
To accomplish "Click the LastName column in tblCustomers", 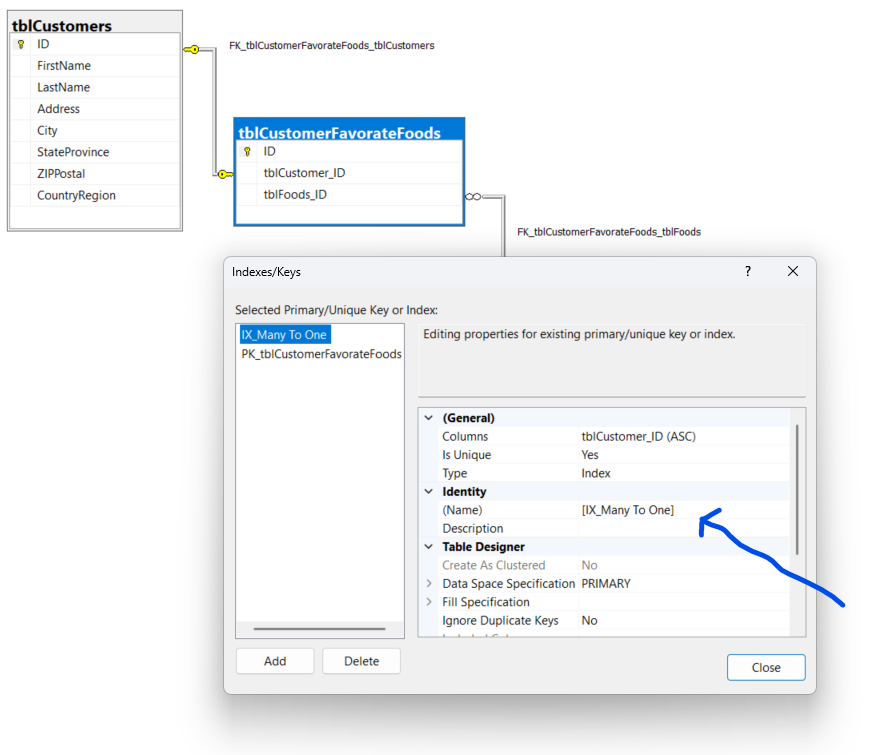I will (x=95, y=88).
